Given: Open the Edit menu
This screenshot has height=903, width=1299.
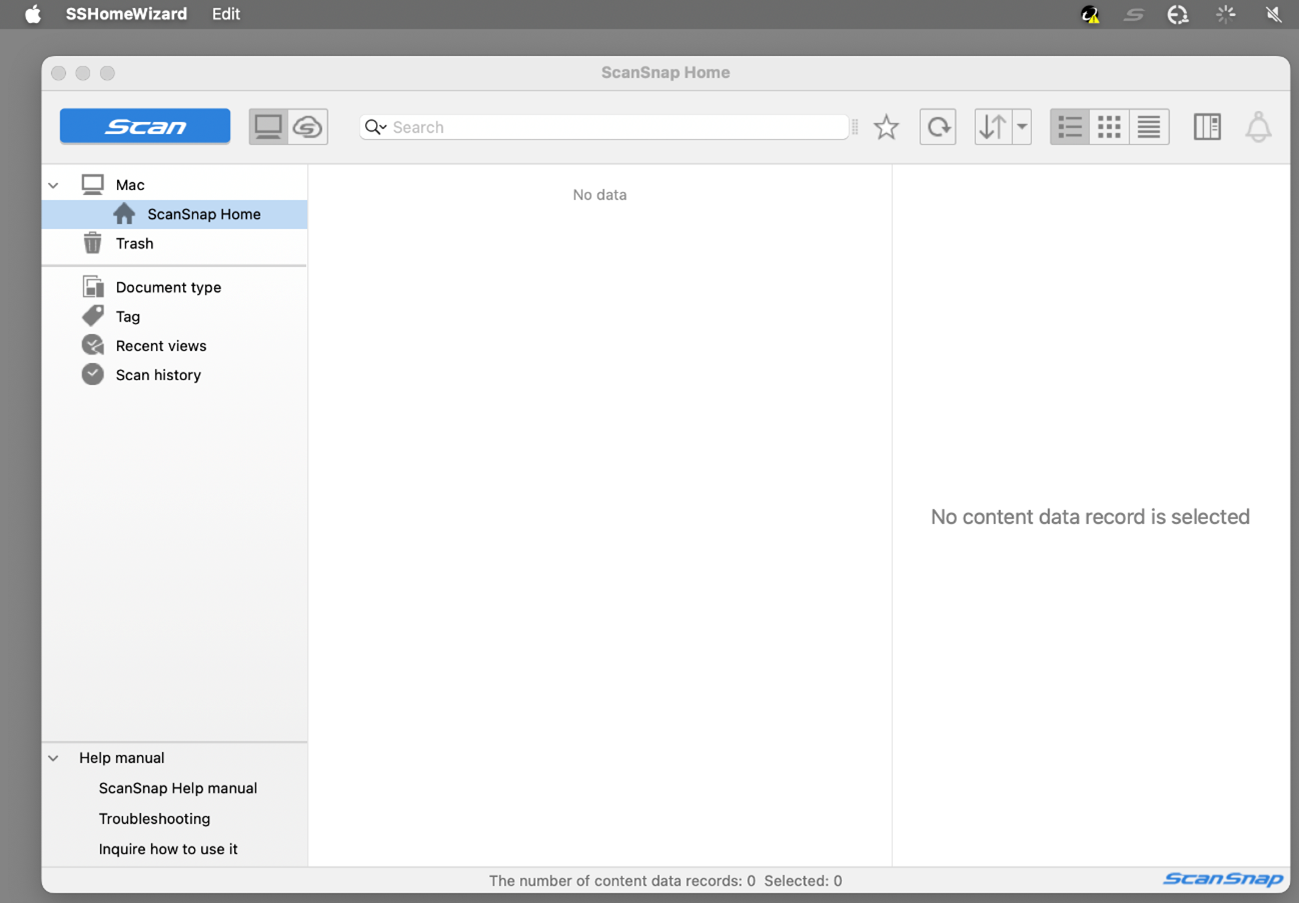Looking at the screenshot, I should tap(226, 14).
